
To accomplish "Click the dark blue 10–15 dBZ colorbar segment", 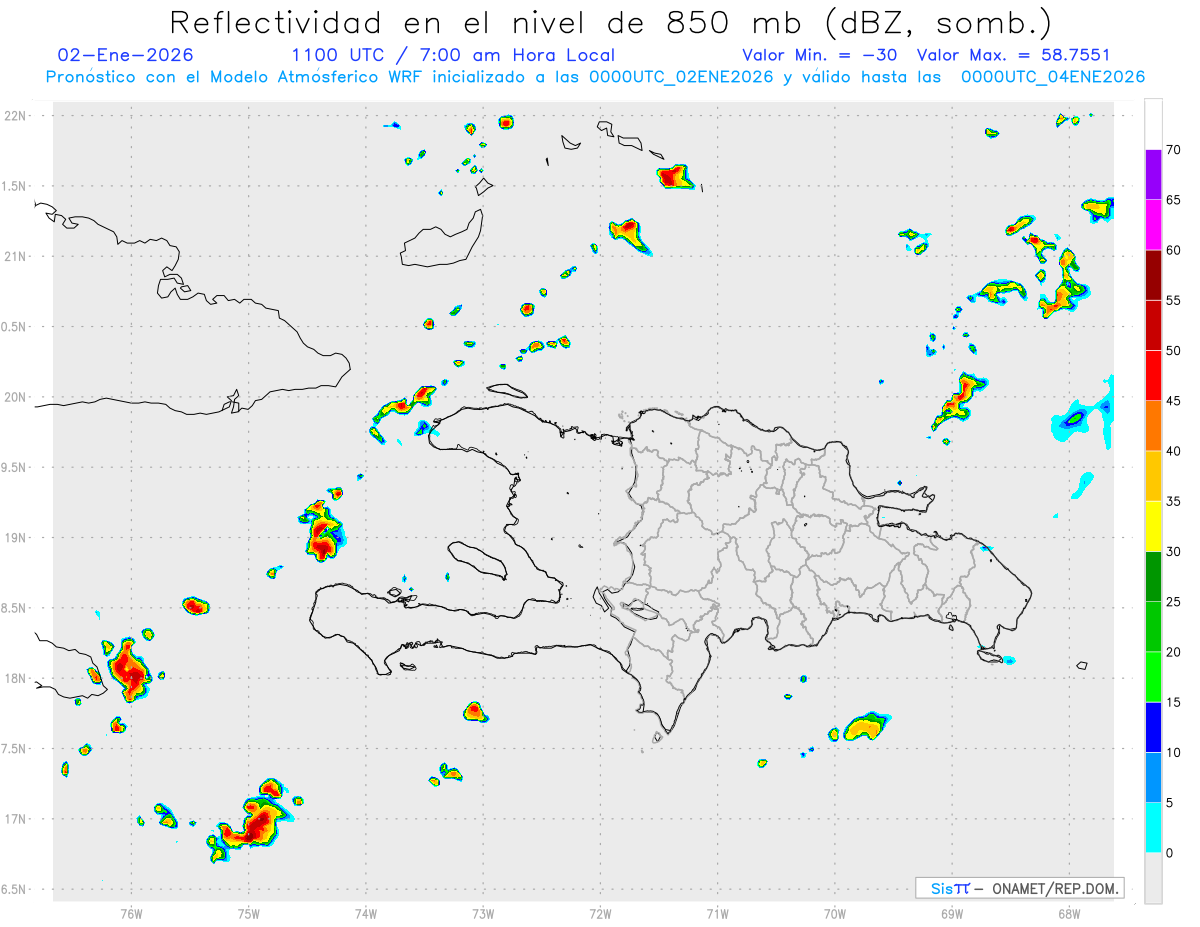I will [1154, 727].
